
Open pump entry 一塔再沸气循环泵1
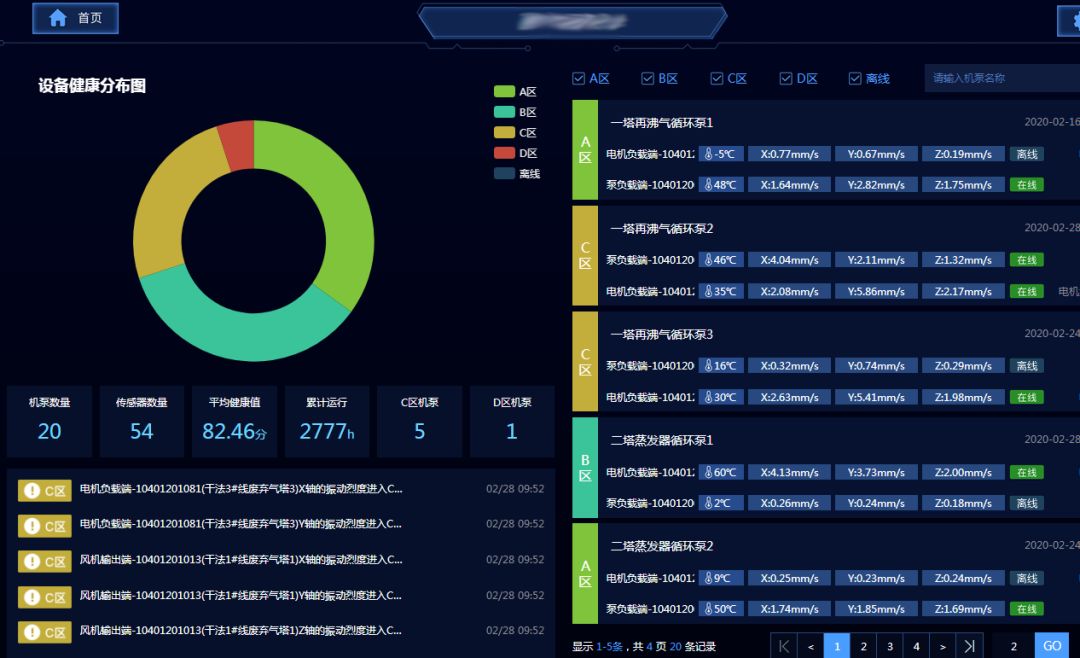(662, 123)
